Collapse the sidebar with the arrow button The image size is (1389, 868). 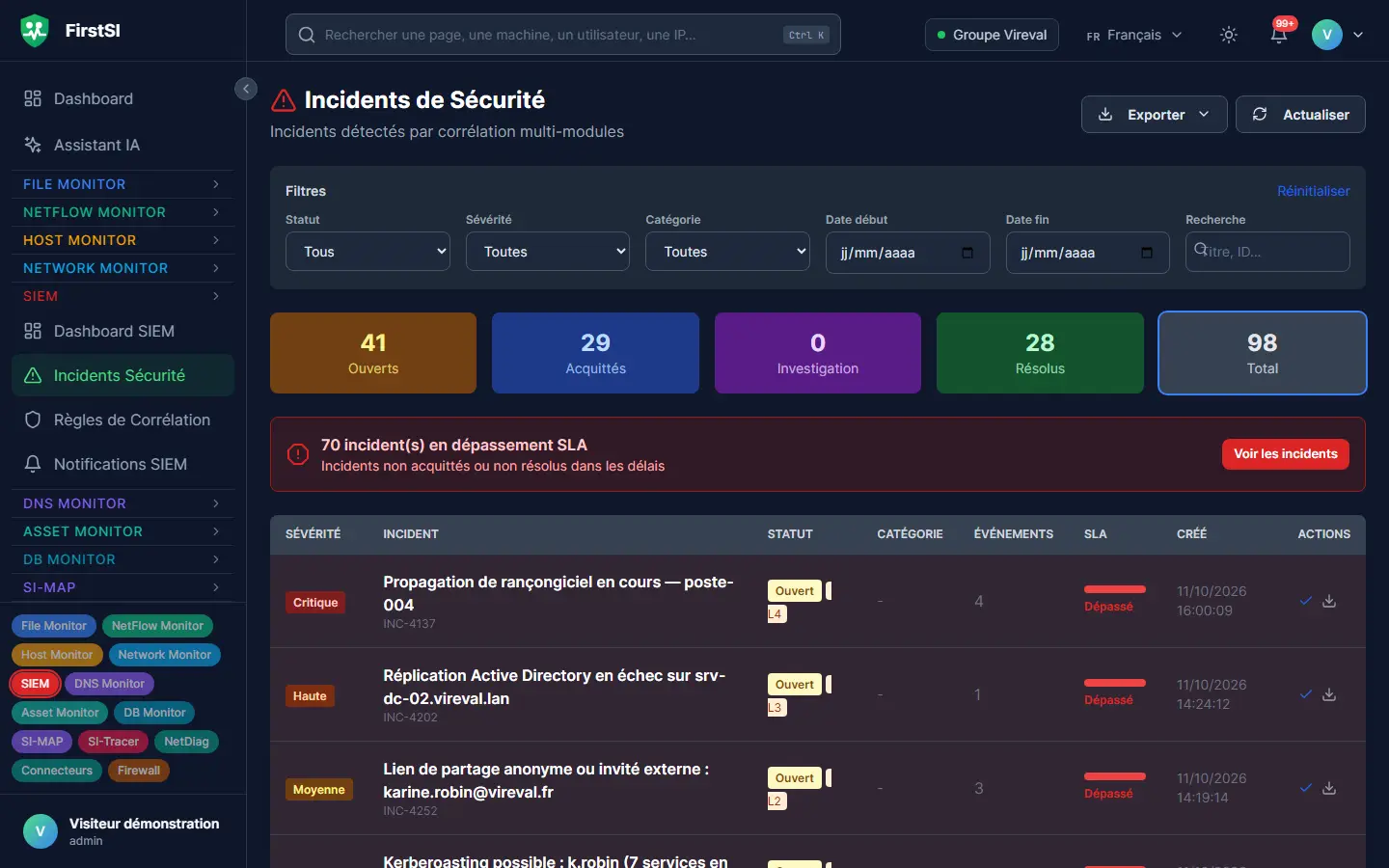tap(246, 89)
